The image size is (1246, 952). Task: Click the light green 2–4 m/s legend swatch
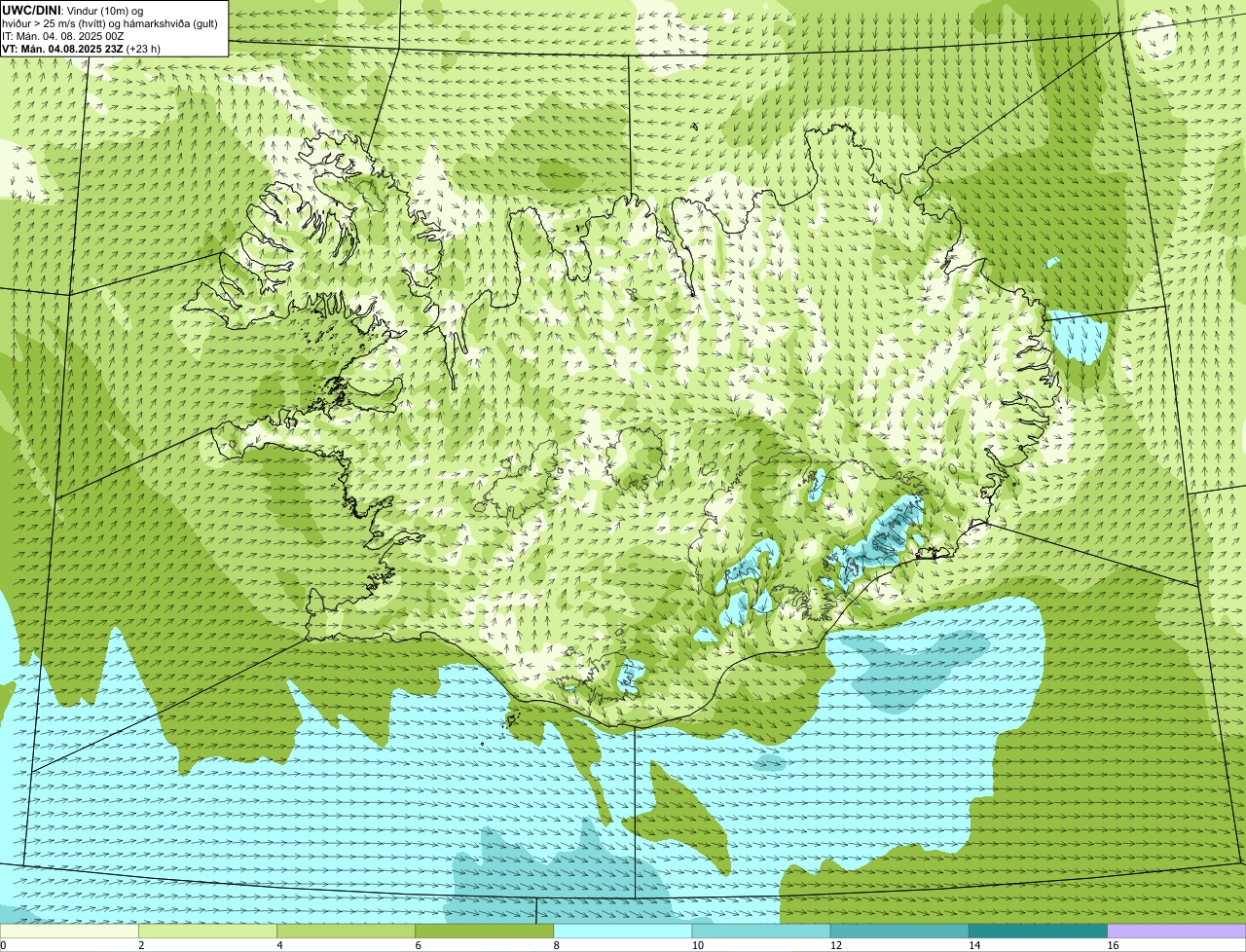(207, 931)
